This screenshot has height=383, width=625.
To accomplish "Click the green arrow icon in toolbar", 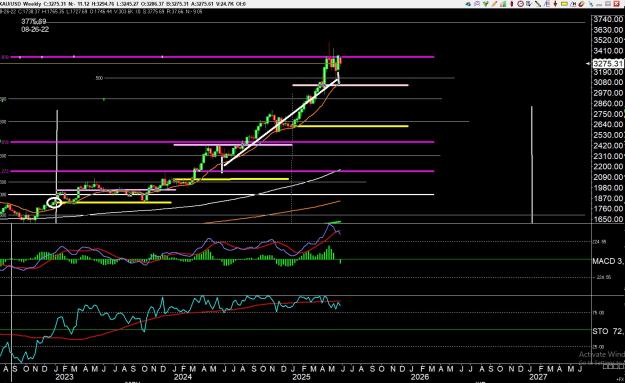I will point(485,4).
